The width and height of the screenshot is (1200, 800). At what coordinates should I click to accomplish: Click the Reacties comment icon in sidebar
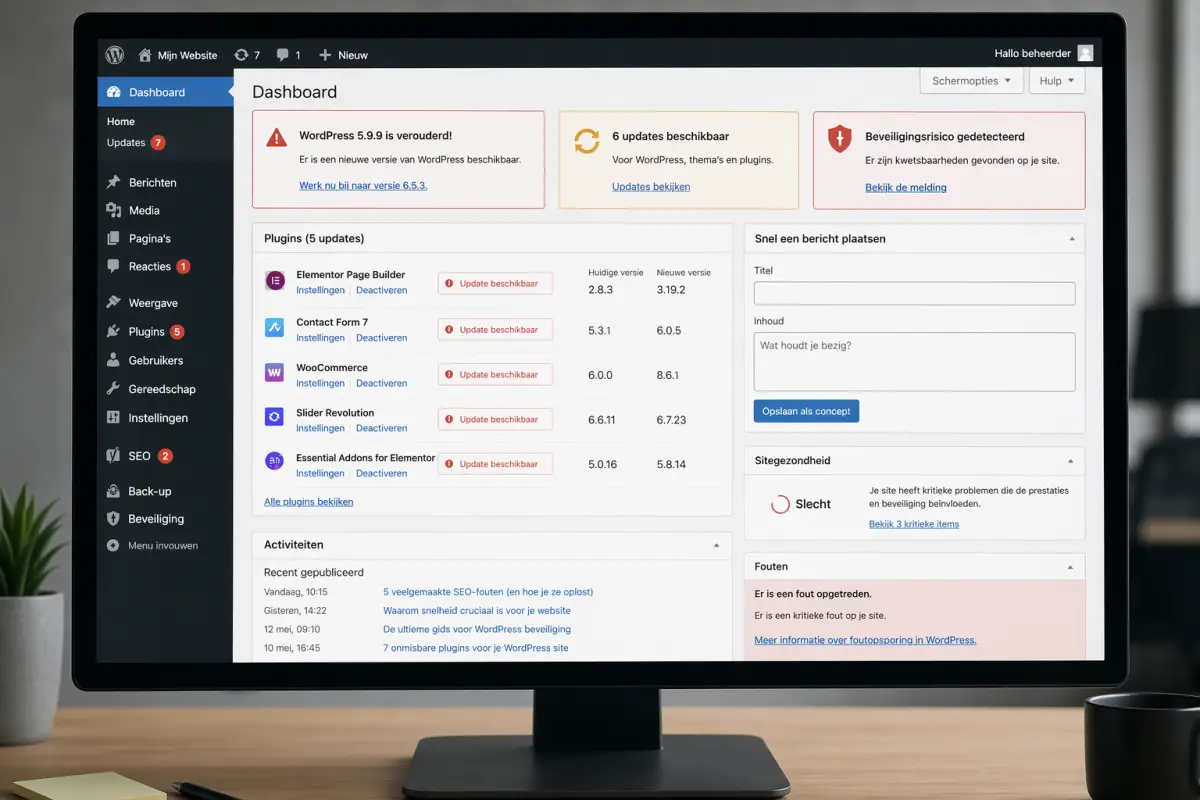(113, 266)
